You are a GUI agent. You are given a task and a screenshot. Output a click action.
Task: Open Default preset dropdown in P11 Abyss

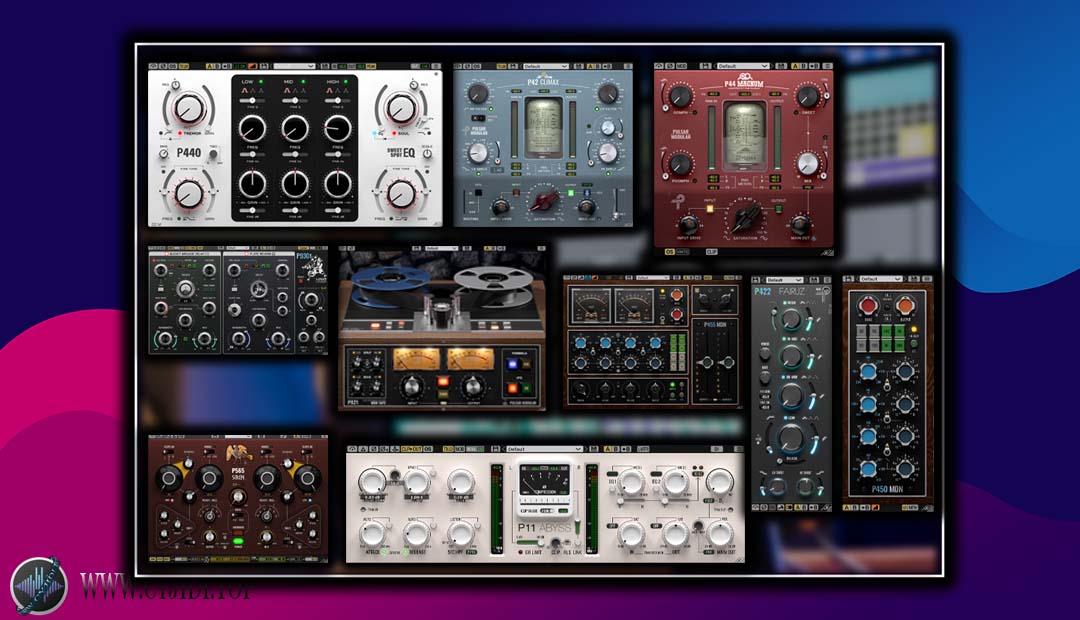pos(544,449)
